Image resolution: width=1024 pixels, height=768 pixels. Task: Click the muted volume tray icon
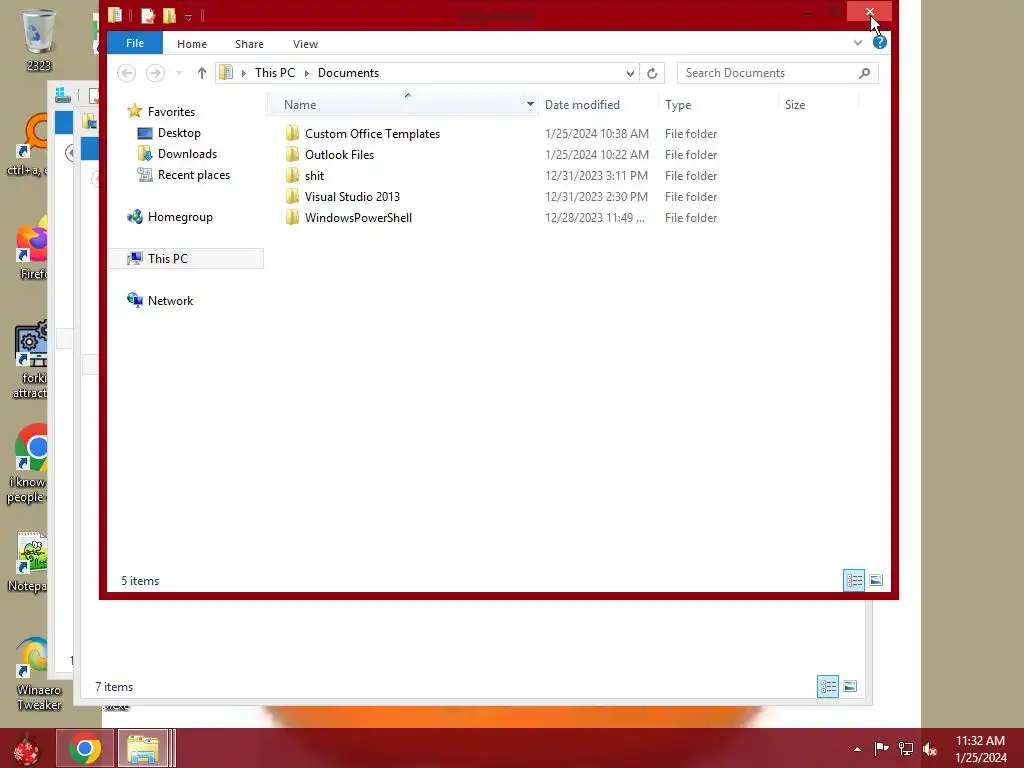pyautogui.click(x=930, y=749)
